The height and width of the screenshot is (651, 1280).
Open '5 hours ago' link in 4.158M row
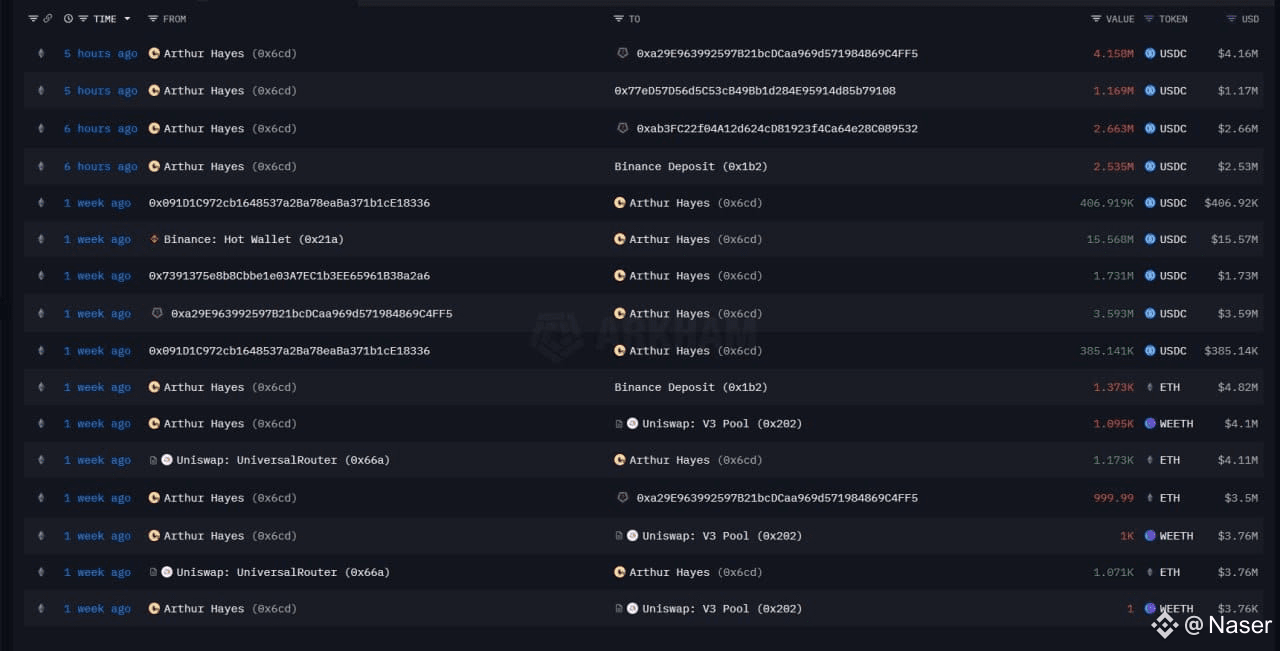click(x=100, y=54)
